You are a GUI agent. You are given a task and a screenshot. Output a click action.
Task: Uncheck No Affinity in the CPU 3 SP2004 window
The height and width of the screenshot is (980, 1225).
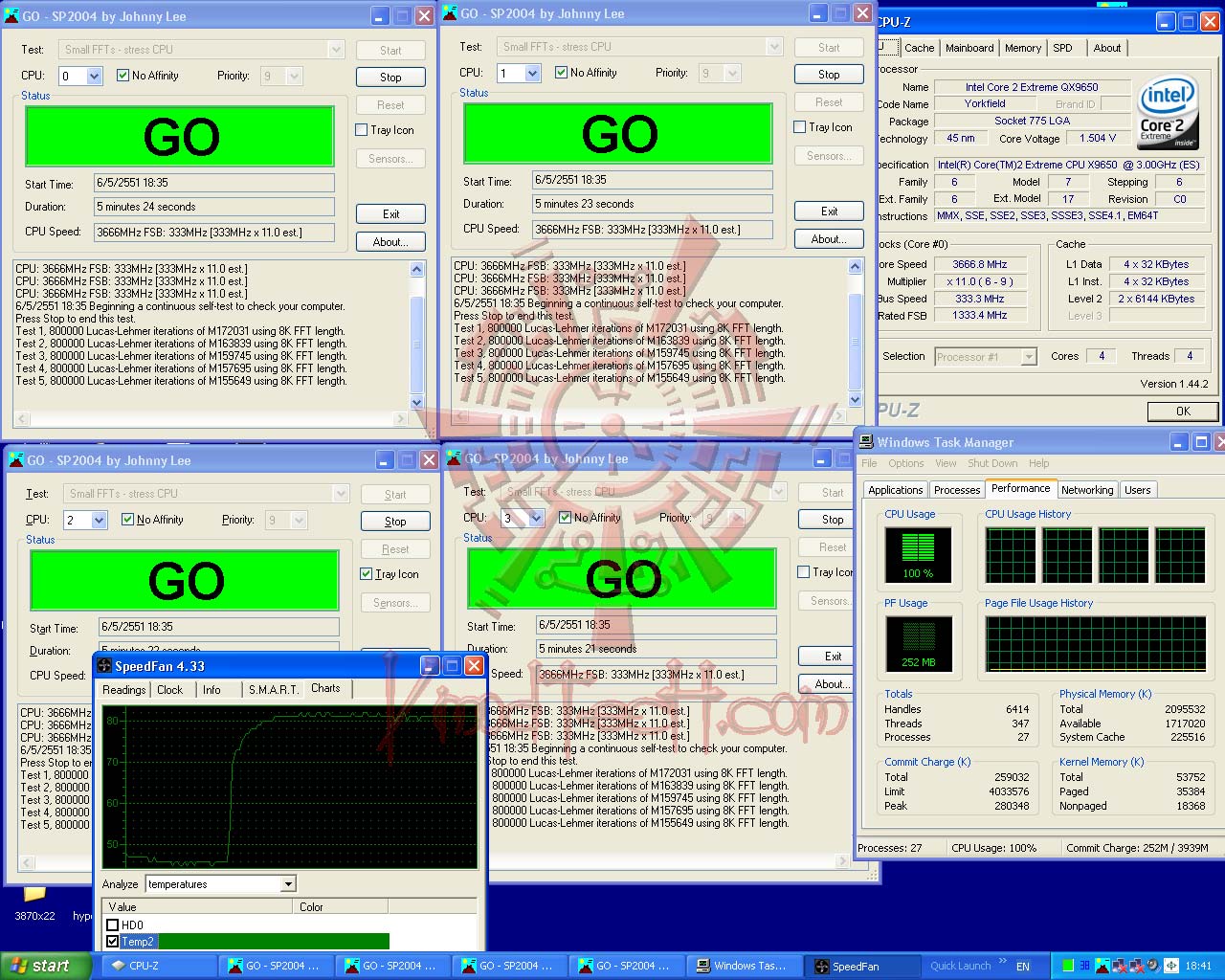click(x=565, y=518)
